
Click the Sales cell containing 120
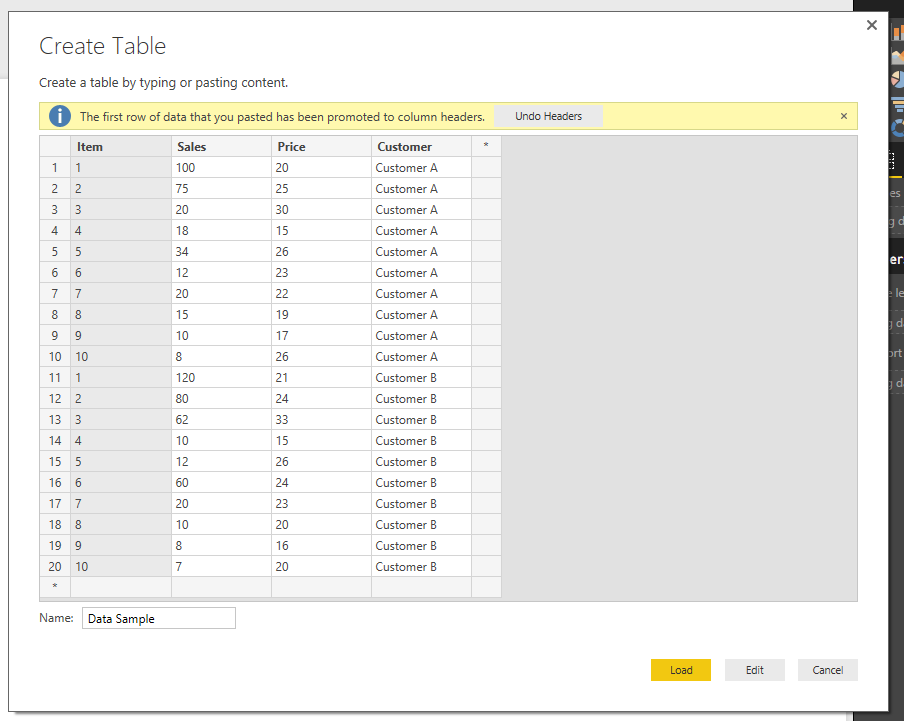pyautogui.click(x=221, y=378)
